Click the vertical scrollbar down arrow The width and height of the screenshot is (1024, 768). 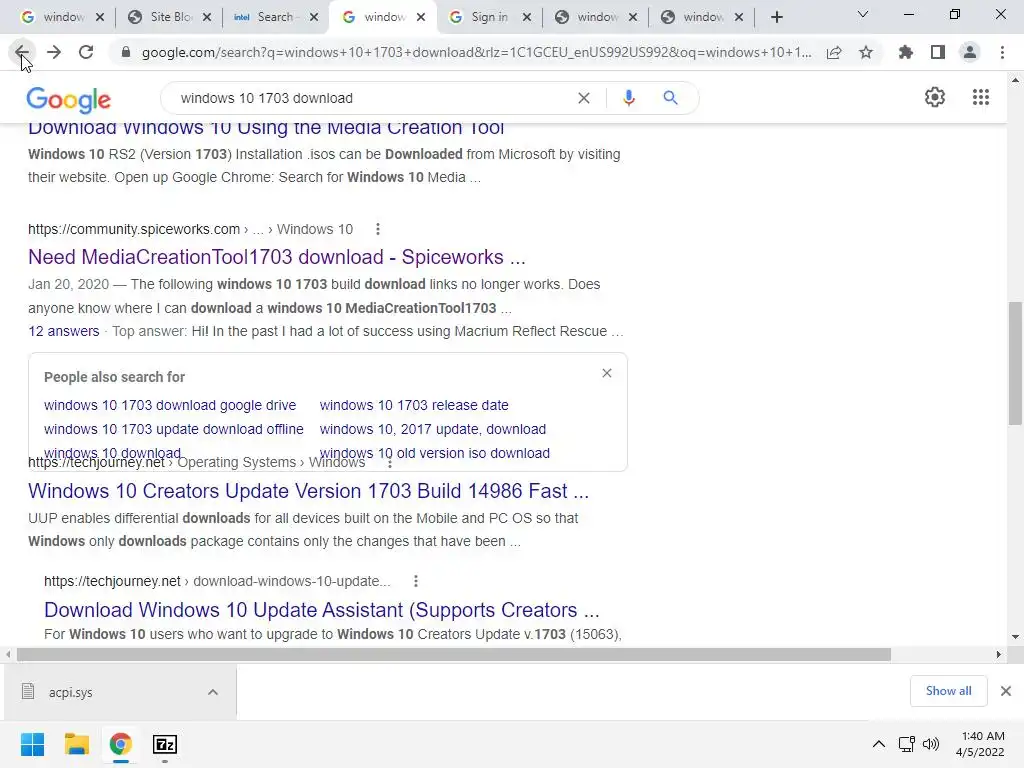[x=1015, y=637]
